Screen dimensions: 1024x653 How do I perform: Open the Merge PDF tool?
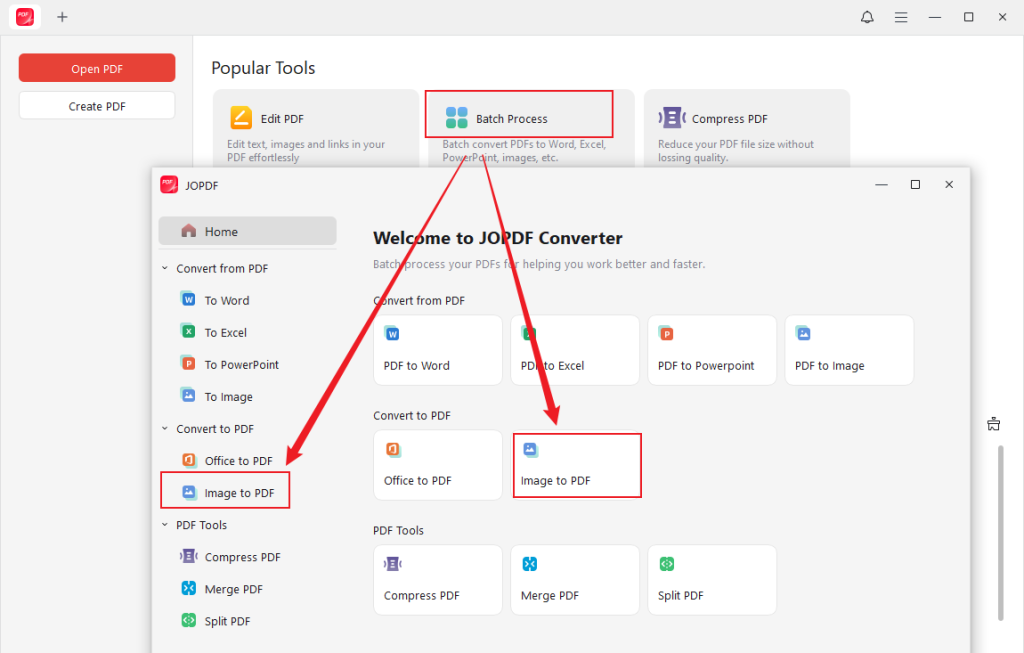point(574,580)
